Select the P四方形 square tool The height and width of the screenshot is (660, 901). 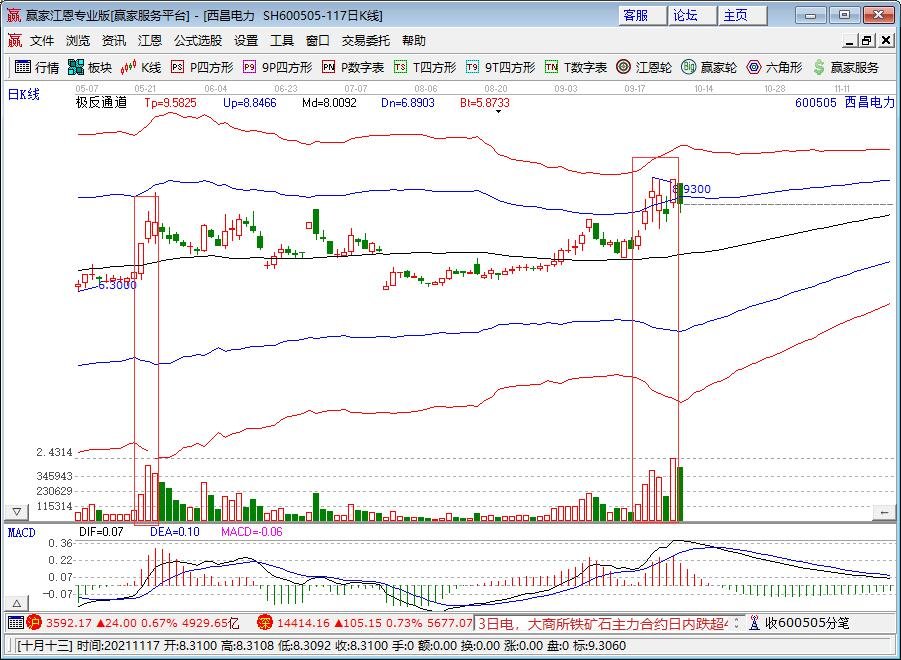(x=201, y=67)
